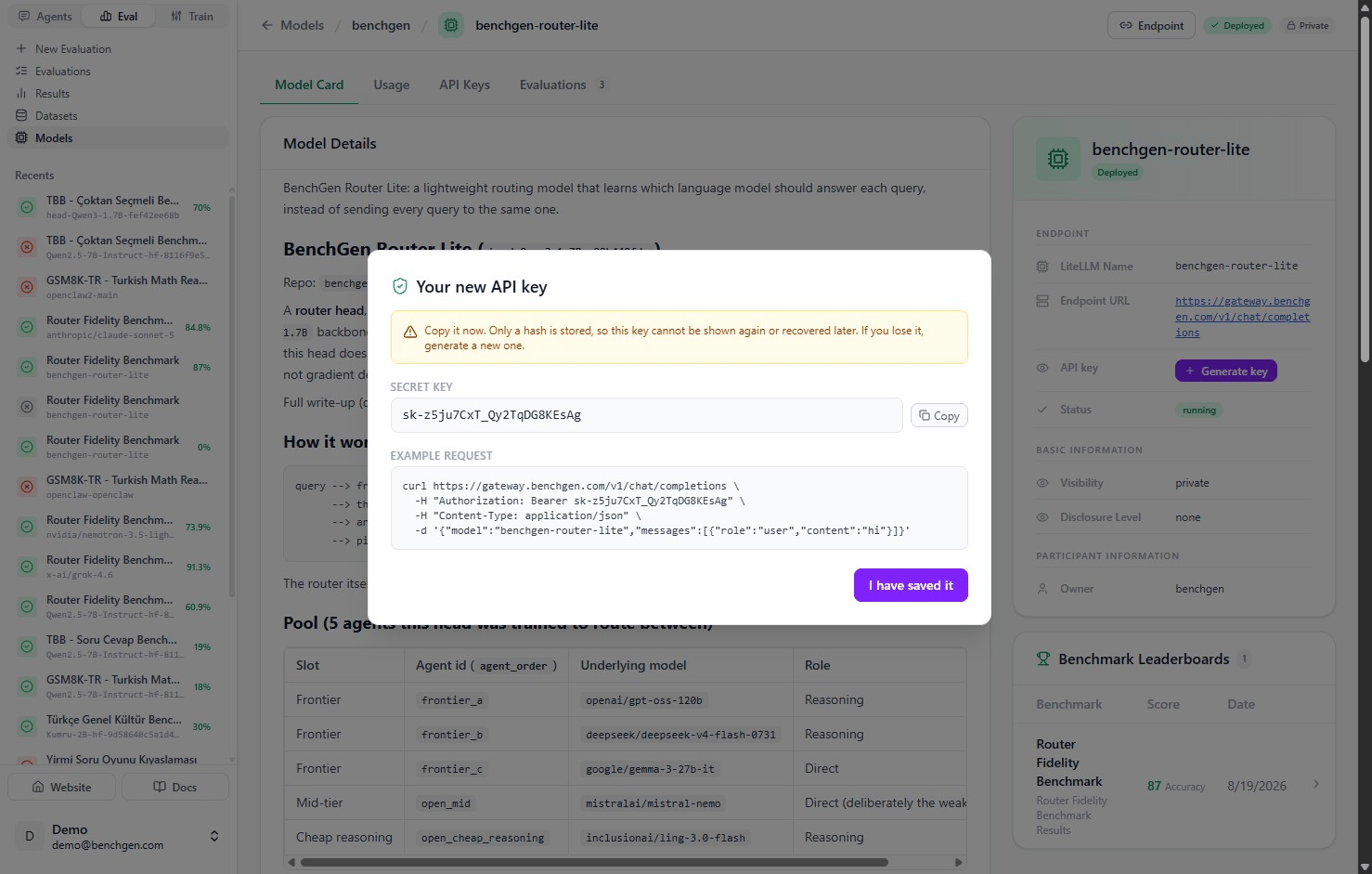Screen dimensions: 1372x874
Task: Confirm with I have saved it button
Action: (x=911, y=585)
